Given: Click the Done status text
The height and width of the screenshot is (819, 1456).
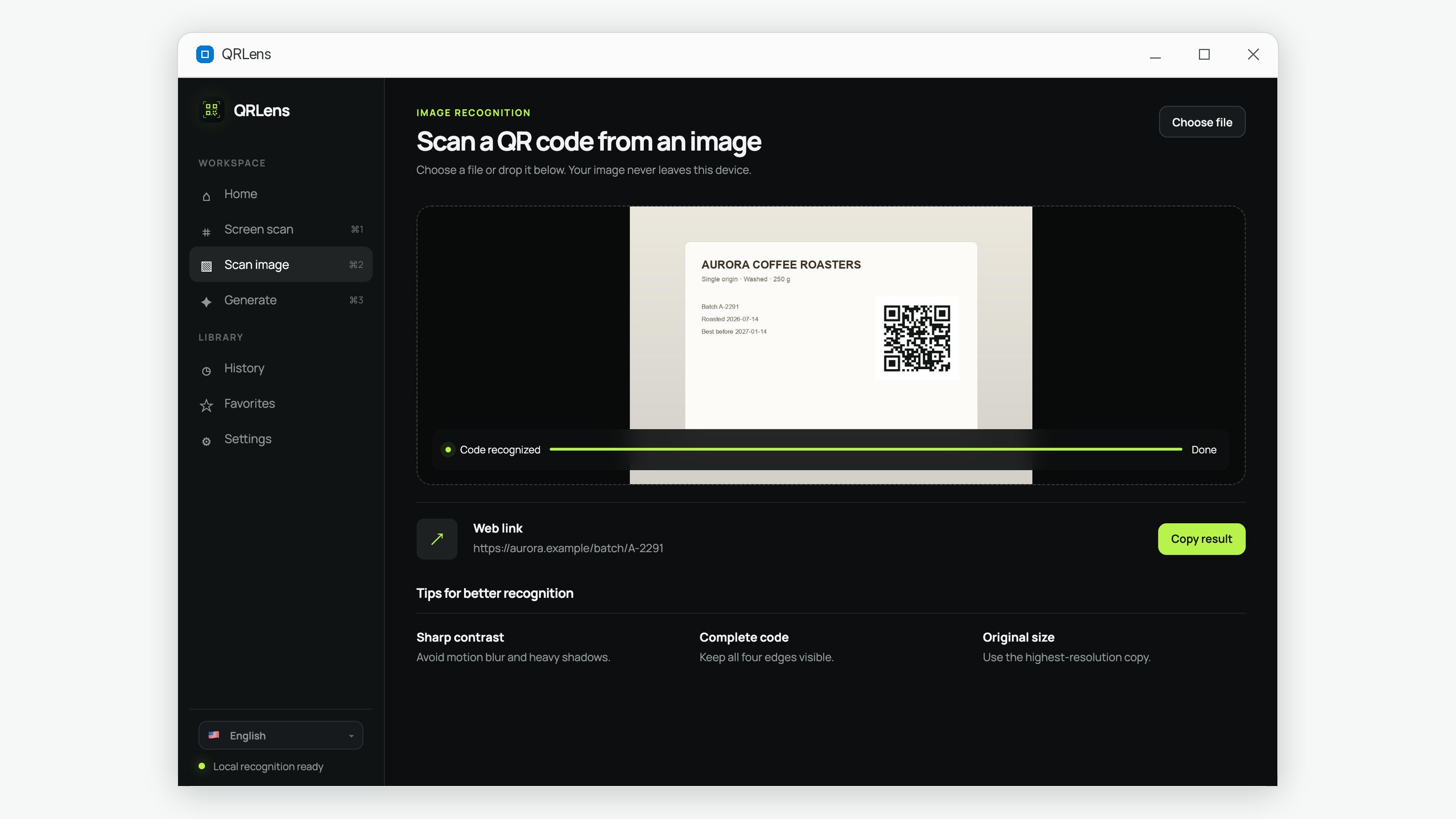Looking at the screenshot, I should pos(1203,449).
